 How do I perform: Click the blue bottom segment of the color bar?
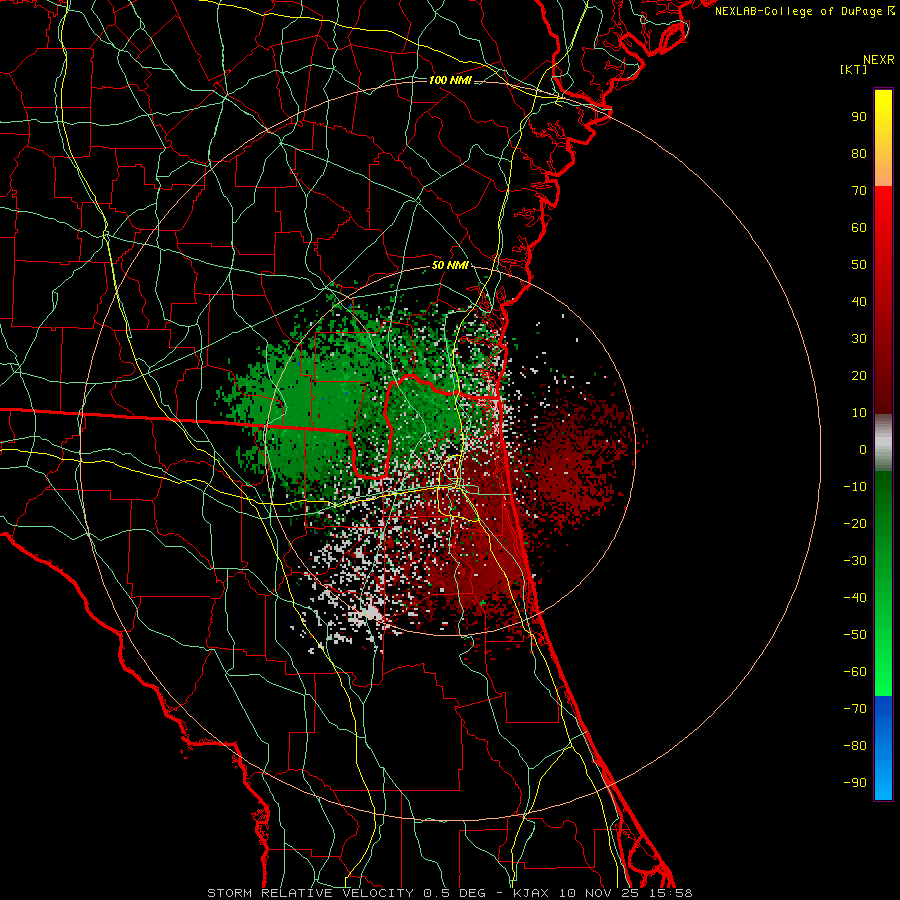click(x=883, y=748)
